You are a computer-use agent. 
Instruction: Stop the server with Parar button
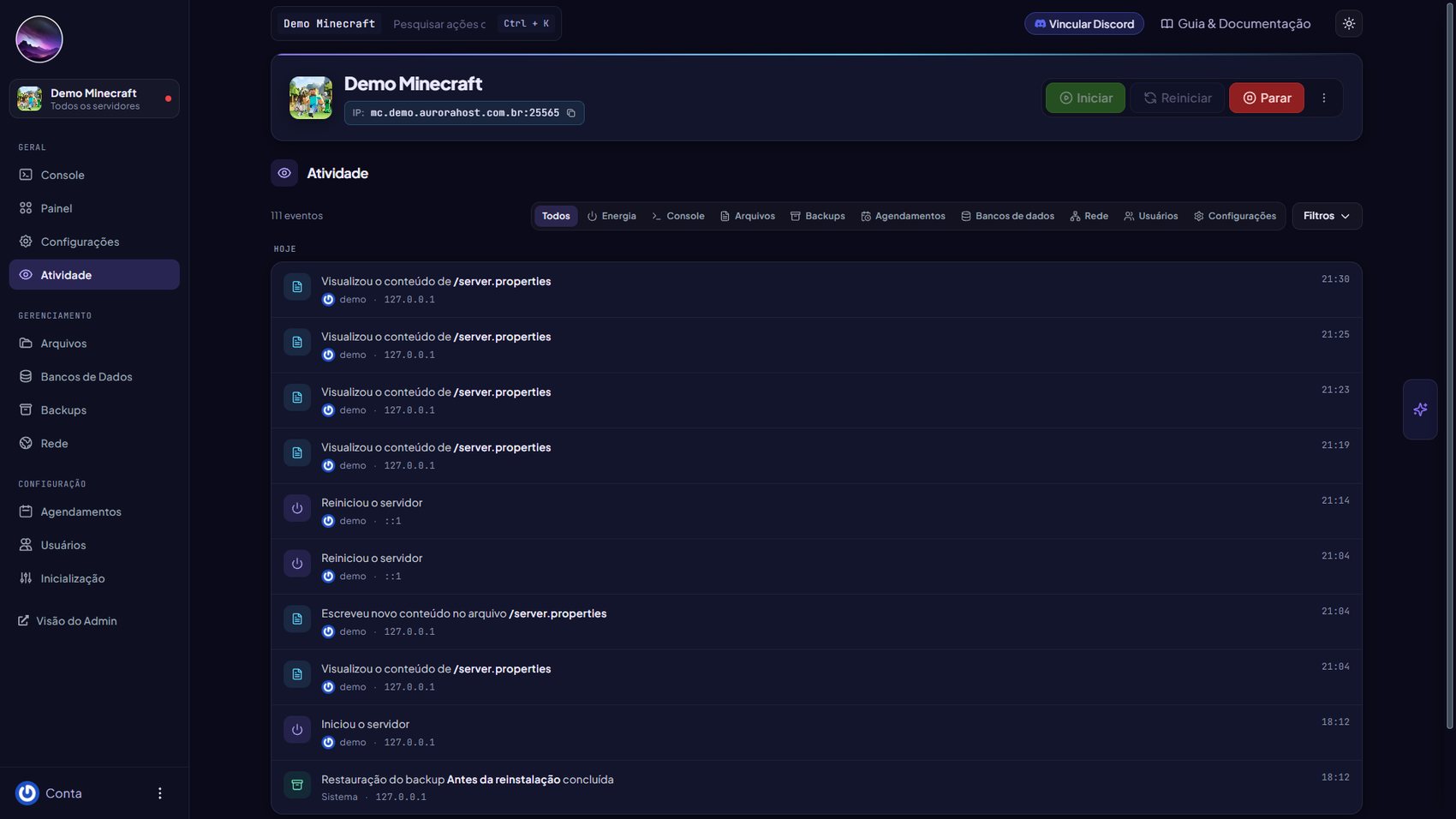(1267, 98)
